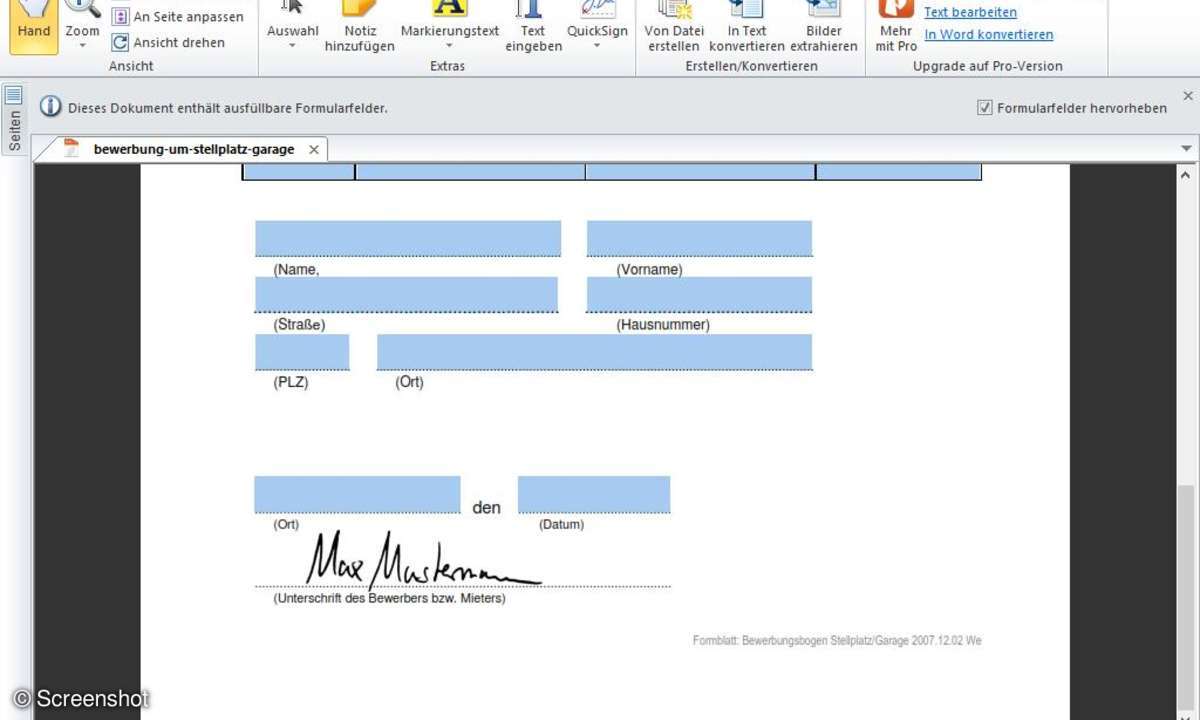This screenshot has width=1200, height=720.
Task: Click Bilder extrahieren
Action: (x=824, y=27)
